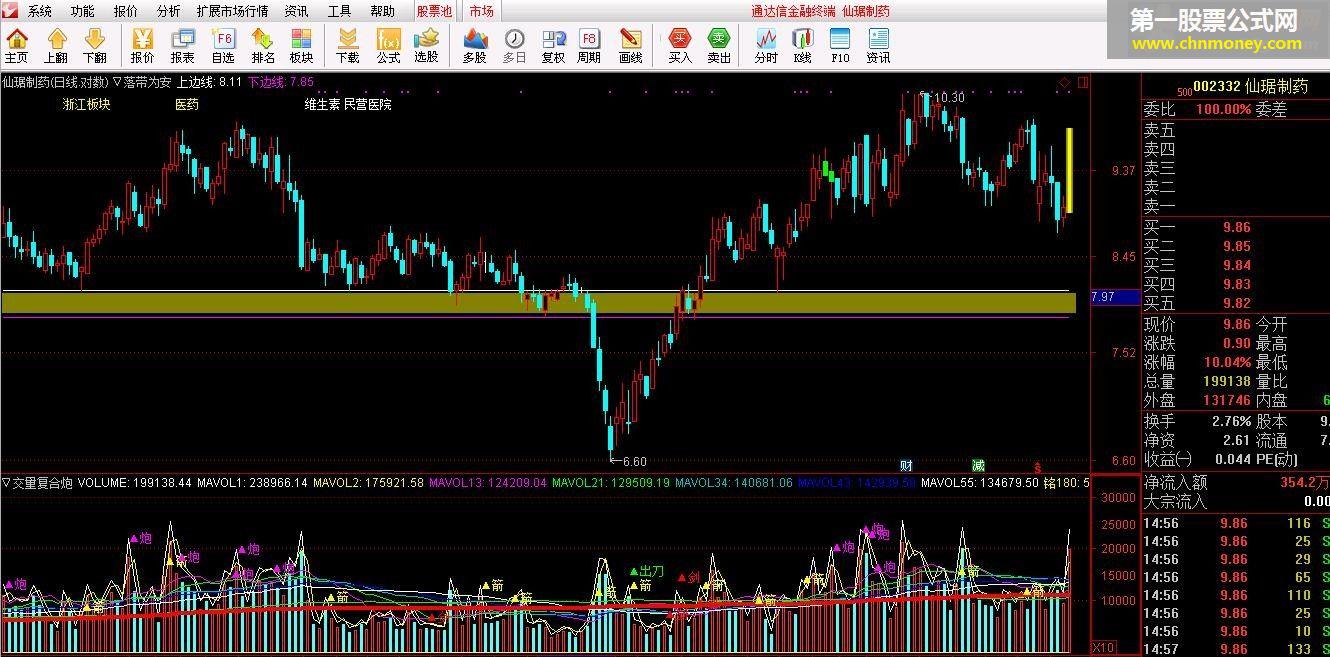Viewport: 1330px width, 657px height.
Task: Open the 分析 menu
Action: 168,11
